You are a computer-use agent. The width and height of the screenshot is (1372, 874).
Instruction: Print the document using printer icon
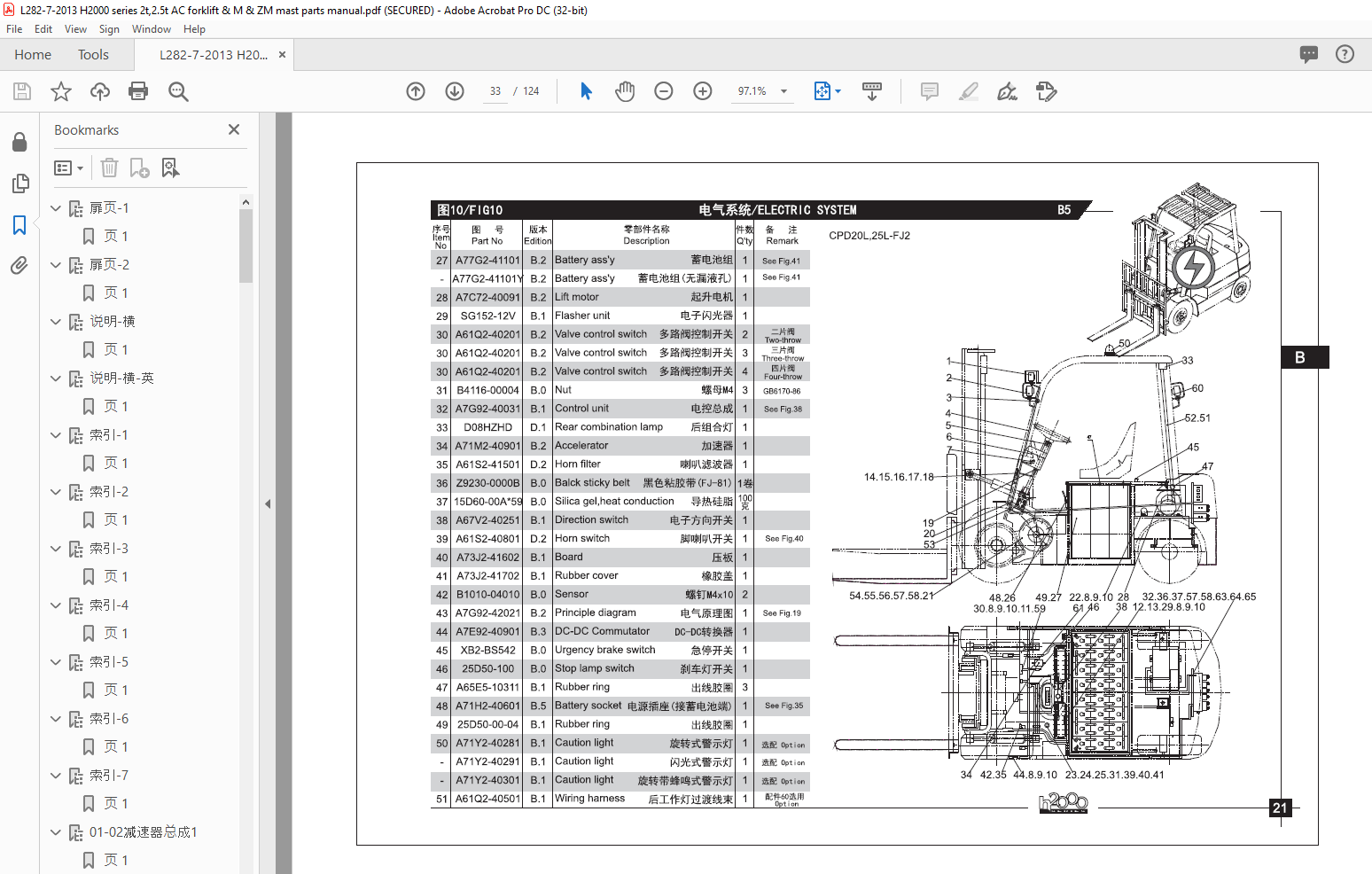(x=138, y=91)
